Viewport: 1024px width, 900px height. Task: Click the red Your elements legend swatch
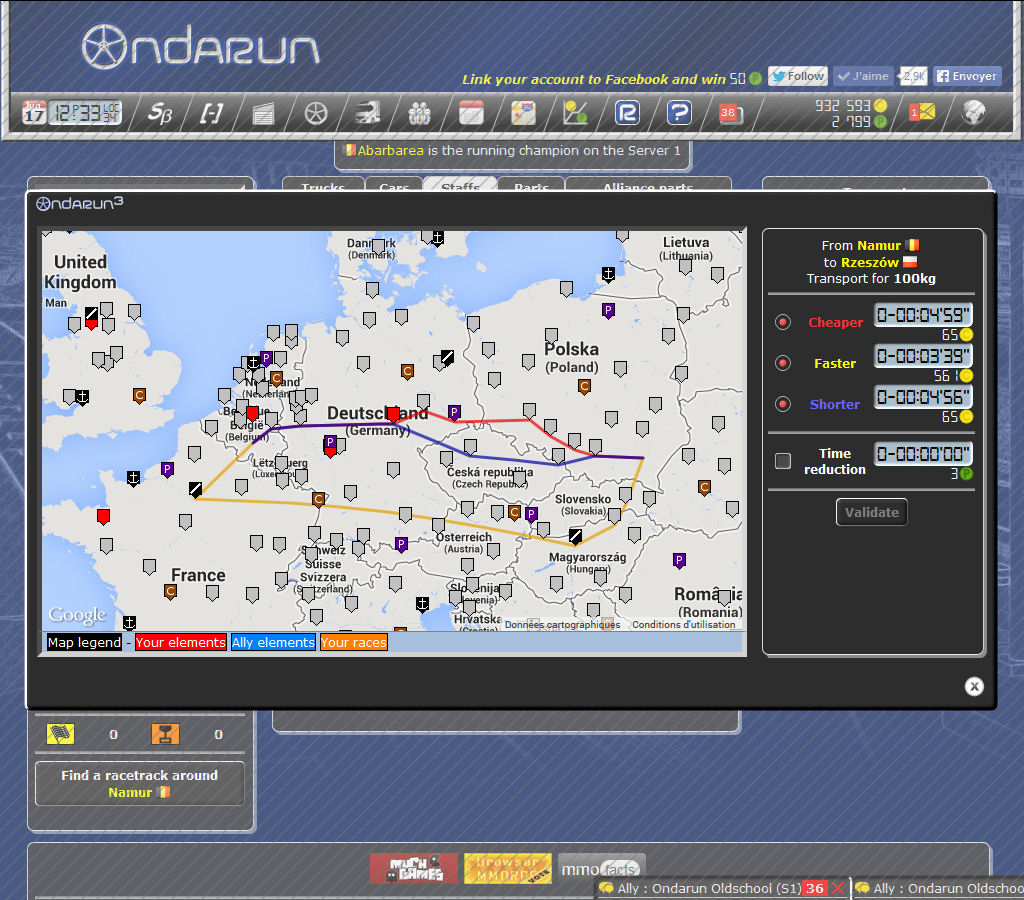pyautogui.click(x=181, y=643)
